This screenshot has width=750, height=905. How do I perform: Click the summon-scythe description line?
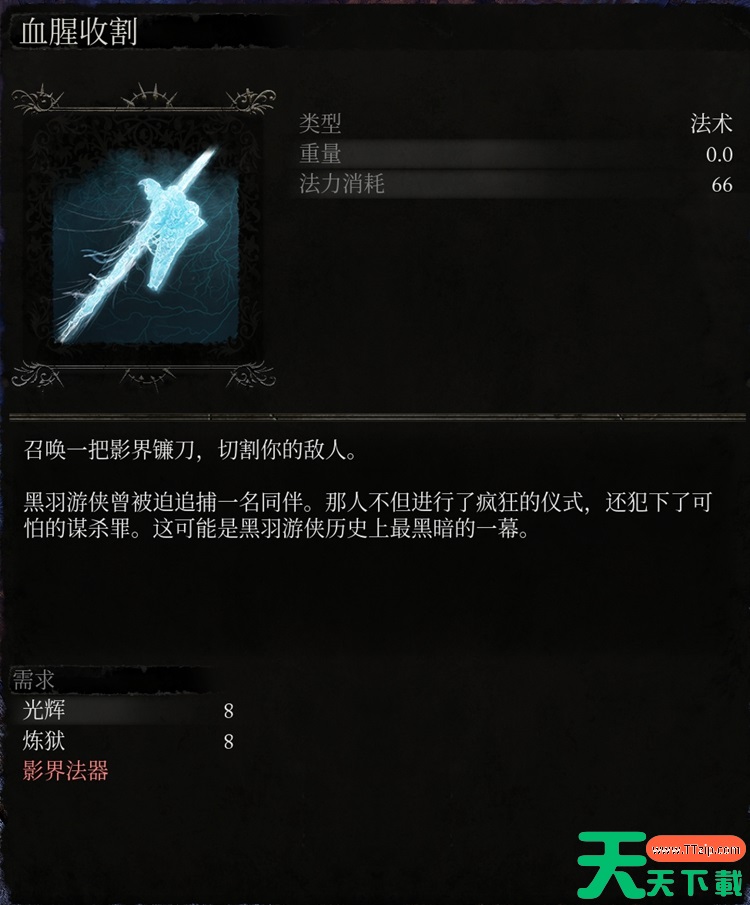pos(191,450)
